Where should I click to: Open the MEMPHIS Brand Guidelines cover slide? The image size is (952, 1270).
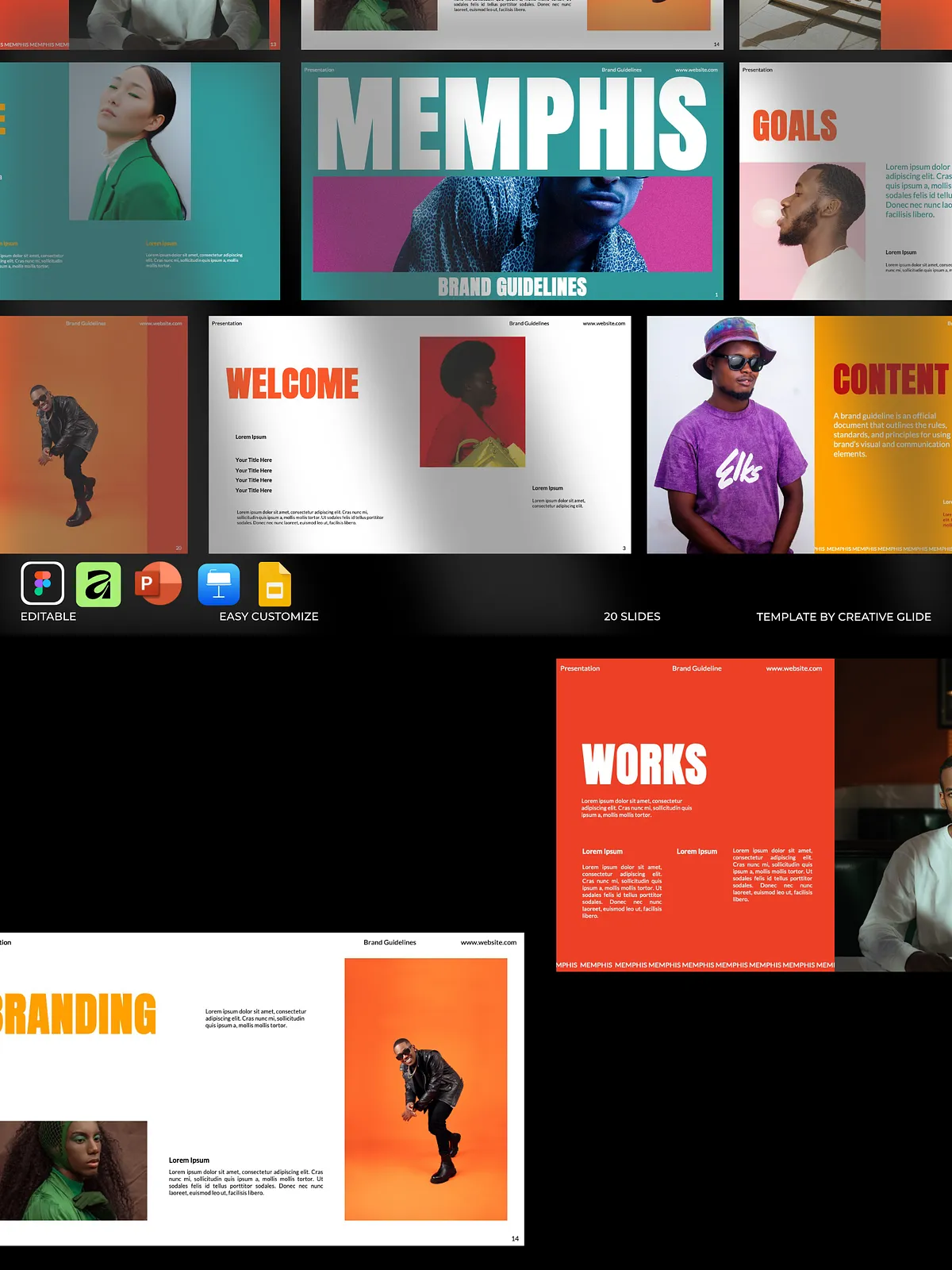point(512,181)
